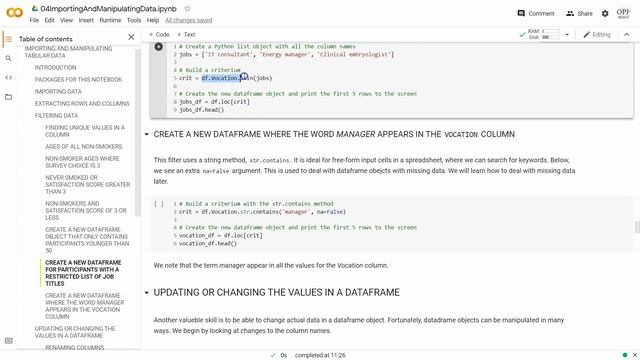Open the Help menu

(x=153, y=20)
